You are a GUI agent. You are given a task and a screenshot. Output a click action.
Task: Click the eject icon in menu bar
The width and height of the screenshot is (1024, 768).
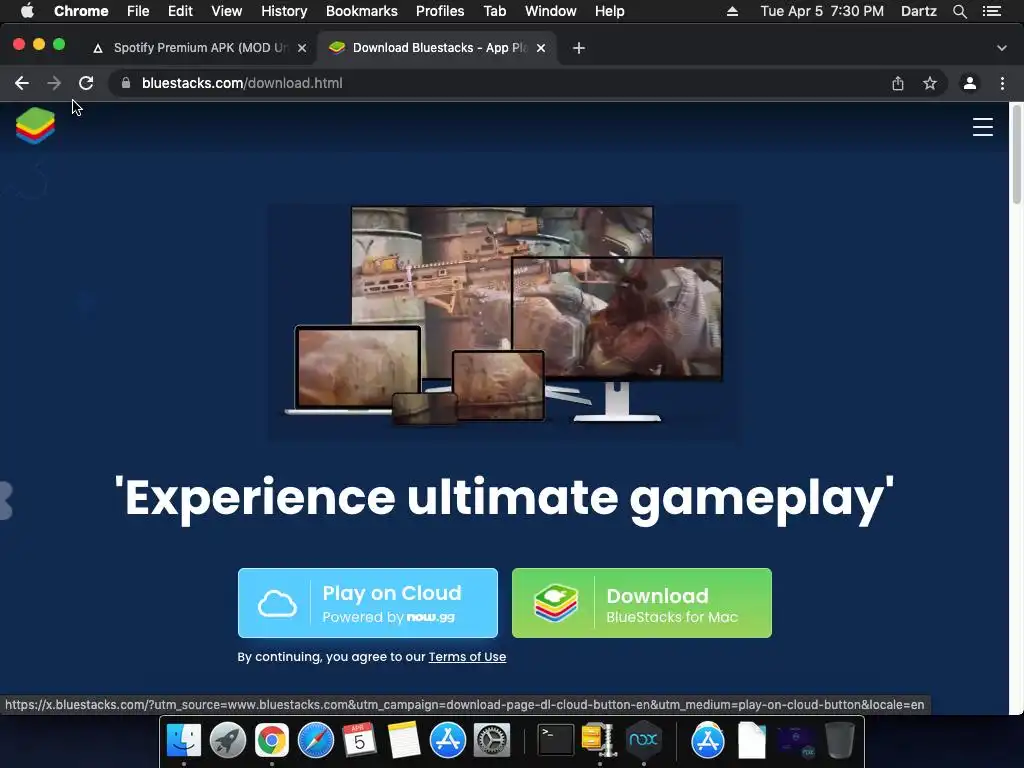[x=732, y=11]
